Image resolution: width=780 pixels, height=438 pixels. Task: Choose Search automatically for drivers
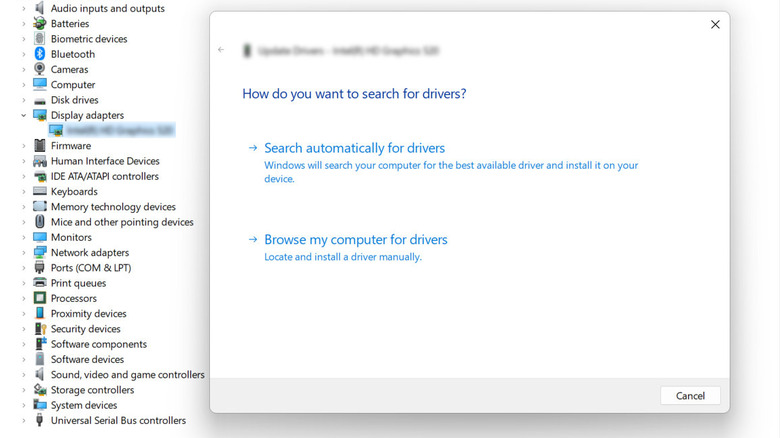(354, 148)
